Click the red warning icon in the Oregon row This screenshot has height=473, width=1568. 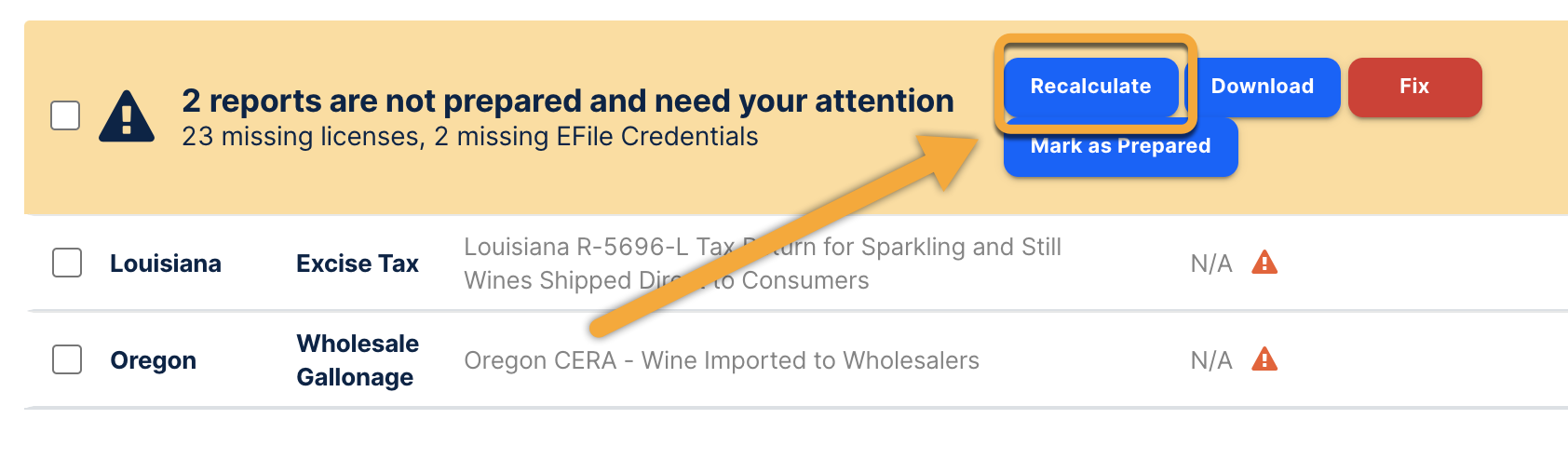(x=1264, y=359)
